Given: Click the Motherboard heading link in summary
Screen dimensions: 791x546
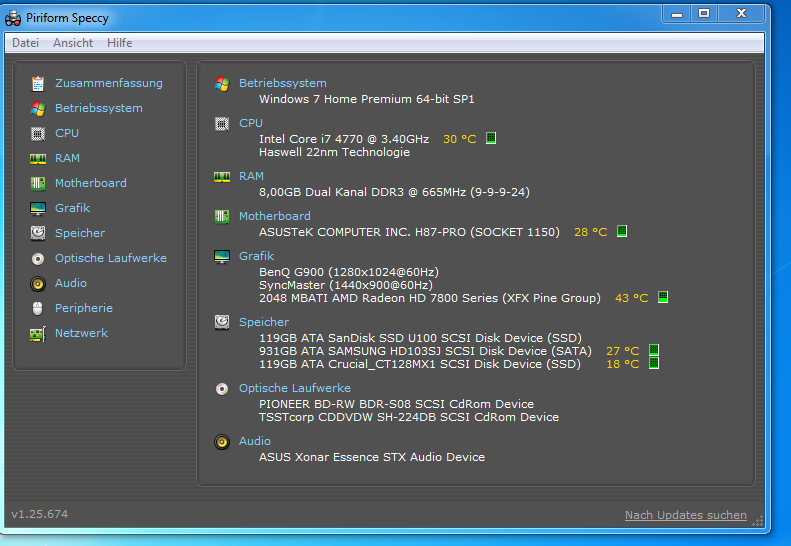Looking at the screenshot, I should pyautogui.click(x=274, y=216).
